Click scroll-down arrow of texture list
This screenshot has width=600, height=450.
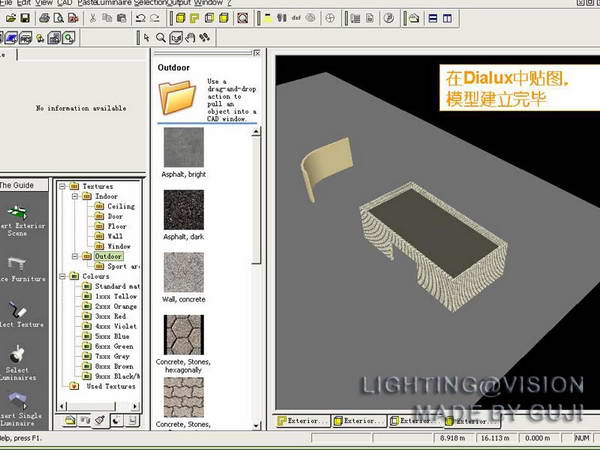(256, 426)
